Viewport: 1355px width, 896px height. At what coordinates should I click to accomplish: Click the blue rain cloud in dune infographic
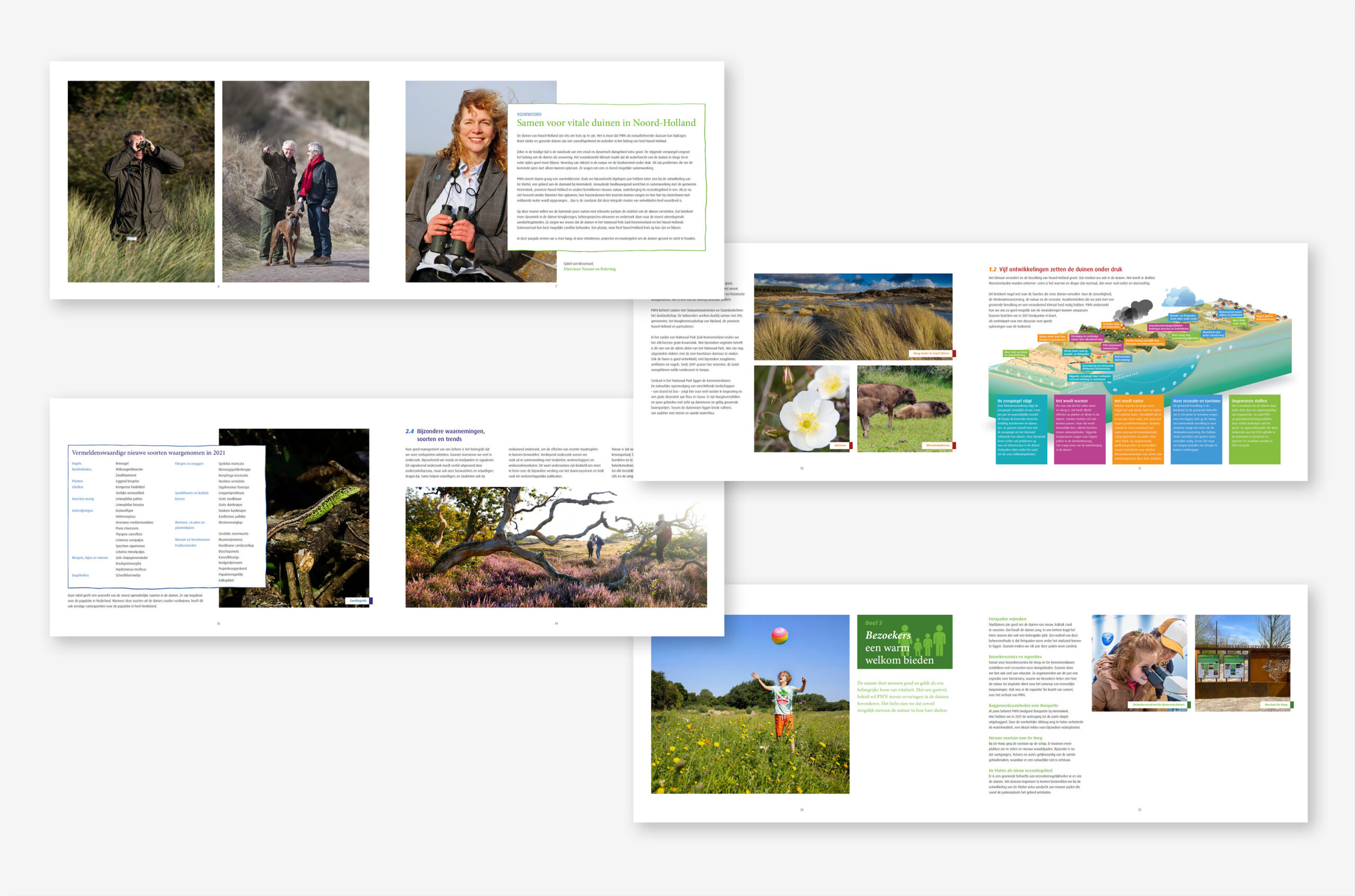1181,297
